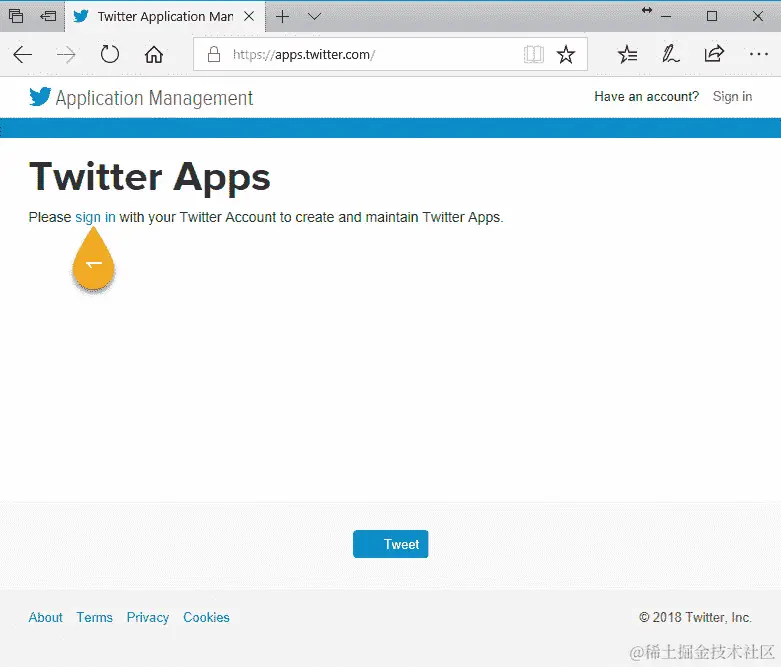Click the Share icon in the toolbar
The height and width of the screenshot is (667, 781).
pos(714,54)
